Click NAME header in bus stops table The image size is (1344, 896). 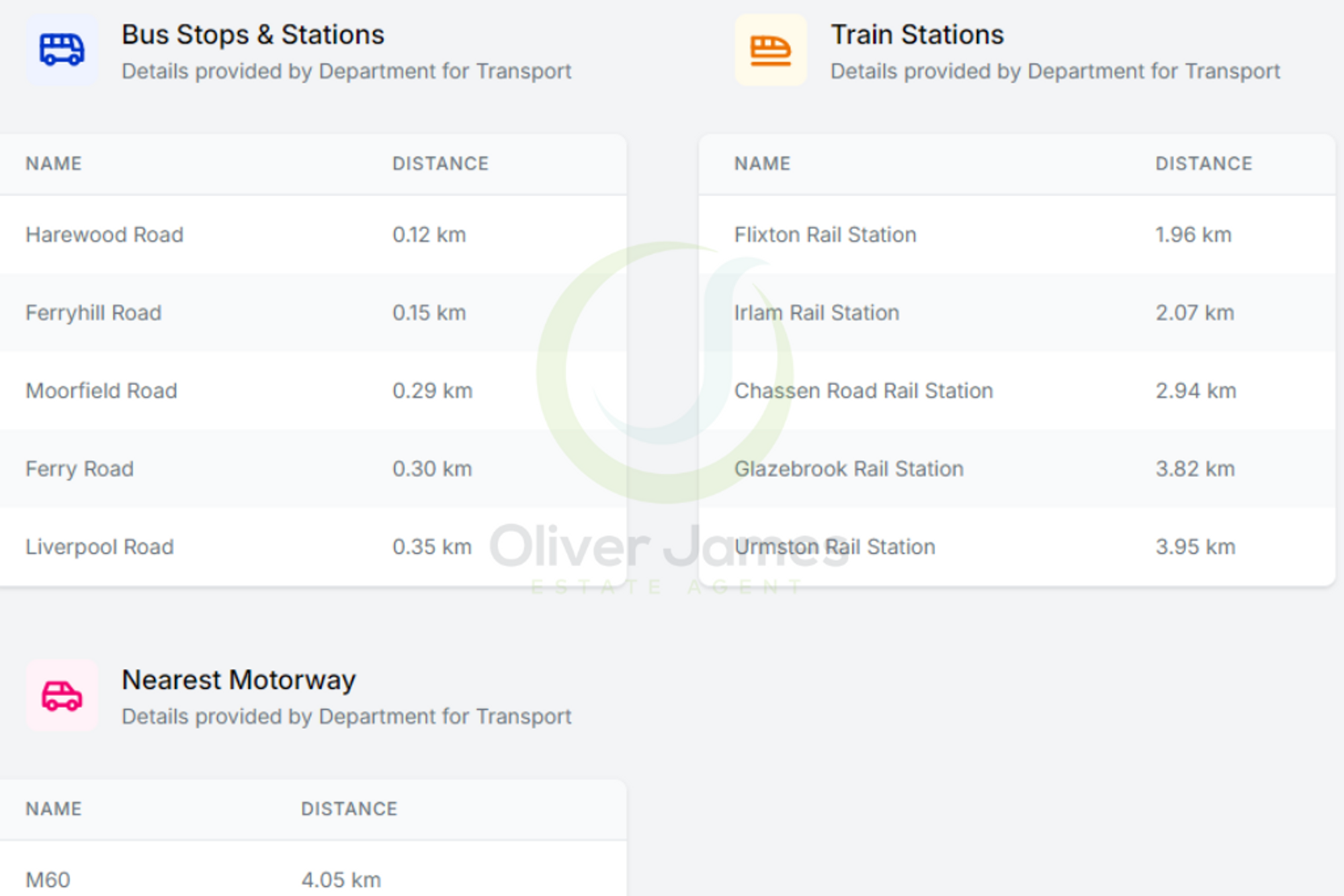(54, 164)
